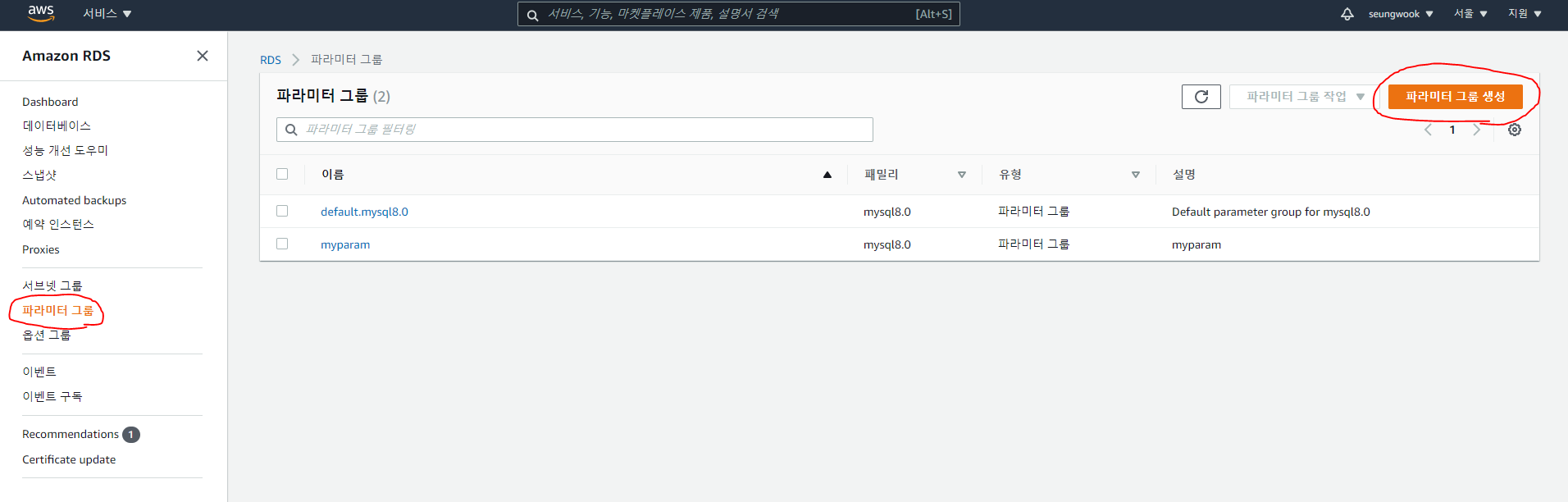Open Certificate update in sidebar
This screenshot has width=1568, height=502.
69,459
